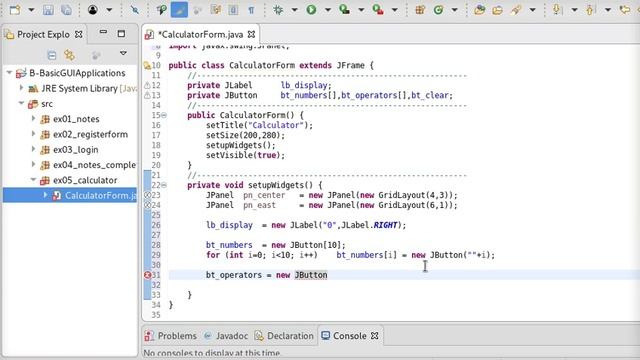Create a new Java package via toolbar icon
The height and width of the screenshot is (360, 640).
(420, 10)
